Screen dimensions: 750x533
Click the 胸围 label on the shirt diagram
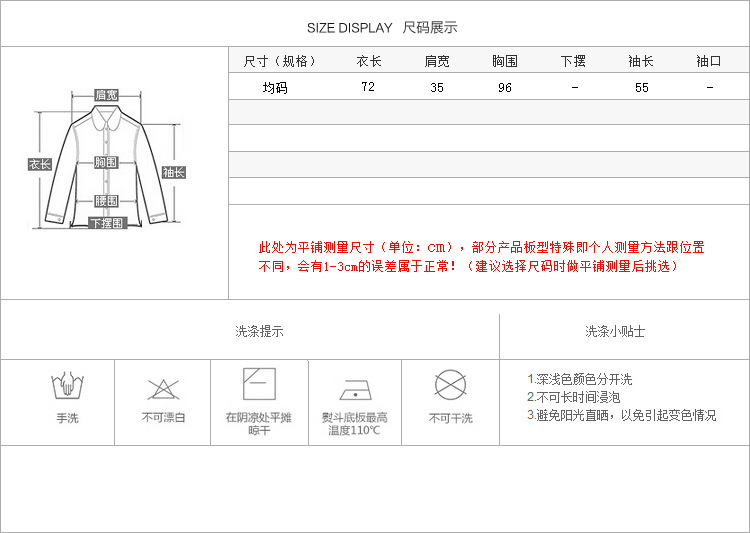[106, 162]
